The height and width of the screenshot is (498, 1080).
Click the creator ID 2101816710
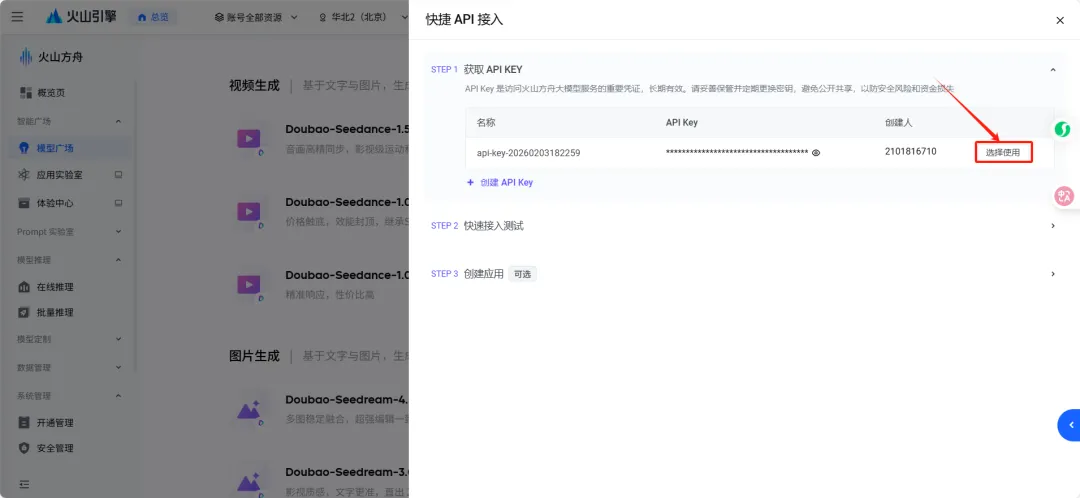click(x=911, y=152)
